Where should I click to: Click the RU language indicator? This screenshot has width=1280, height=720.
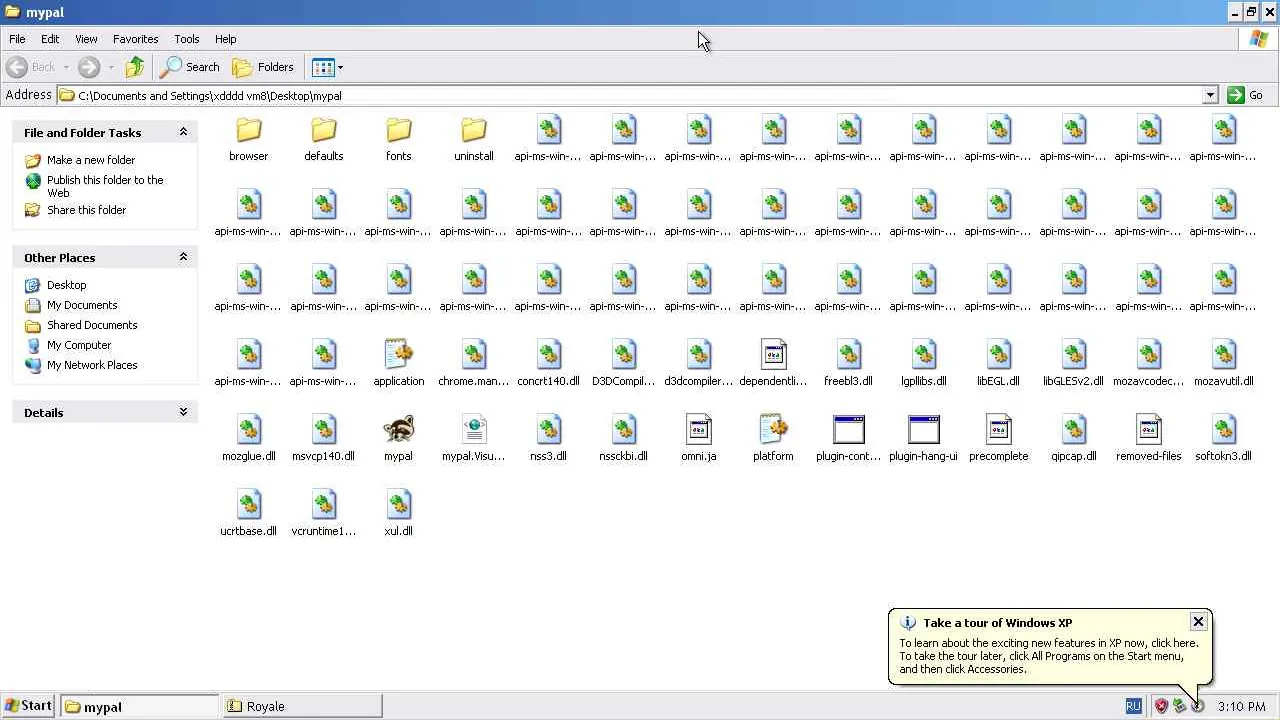tap(1133, 706)
